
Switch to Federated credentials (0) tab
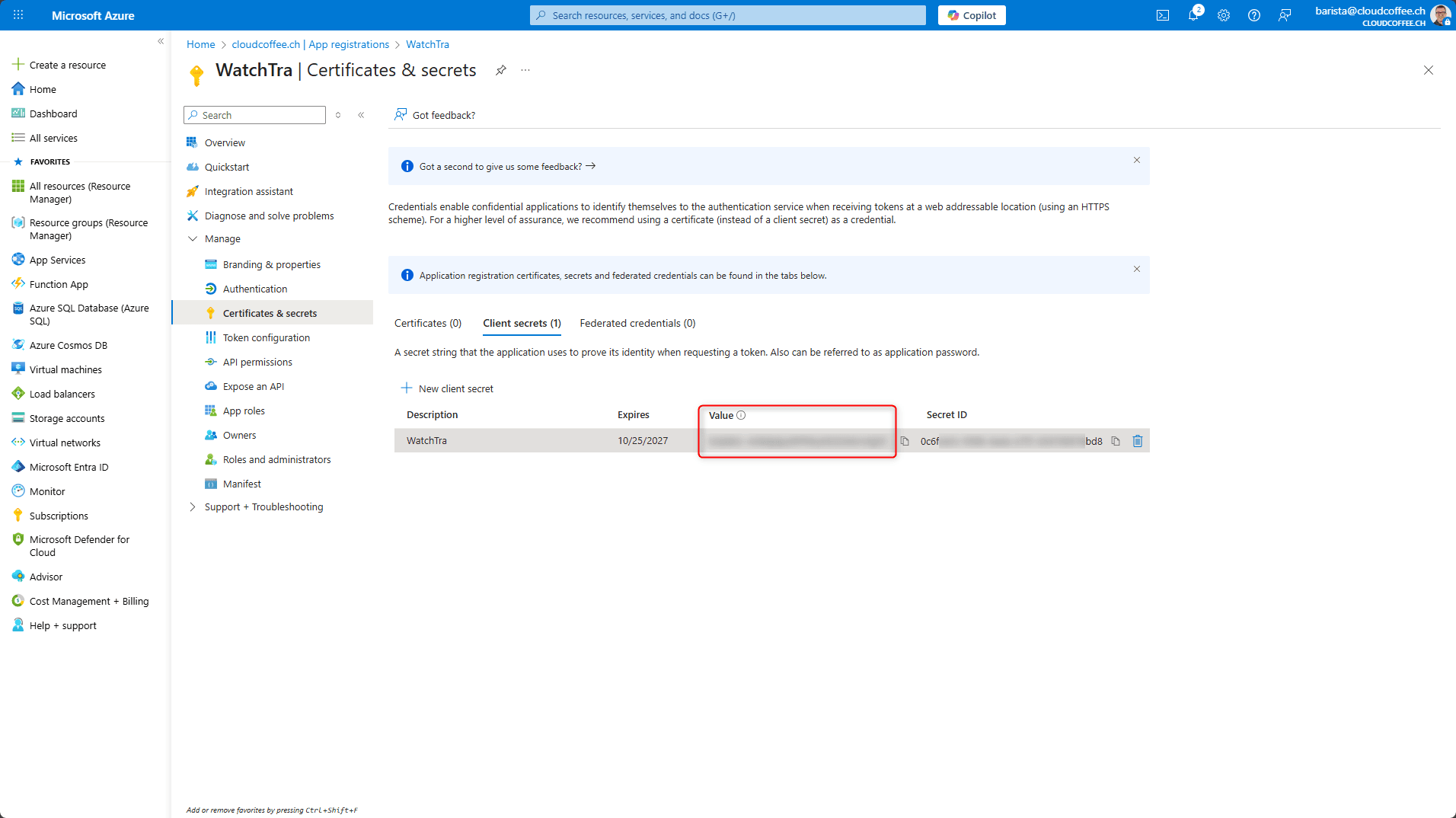coord(637,323)
